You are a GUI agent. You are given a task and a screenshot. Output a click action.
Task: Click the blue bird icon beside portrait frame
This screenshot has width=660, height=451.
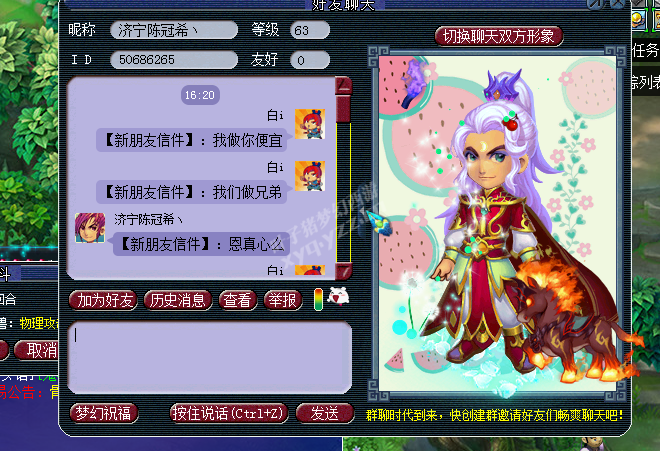click(380, 222)
